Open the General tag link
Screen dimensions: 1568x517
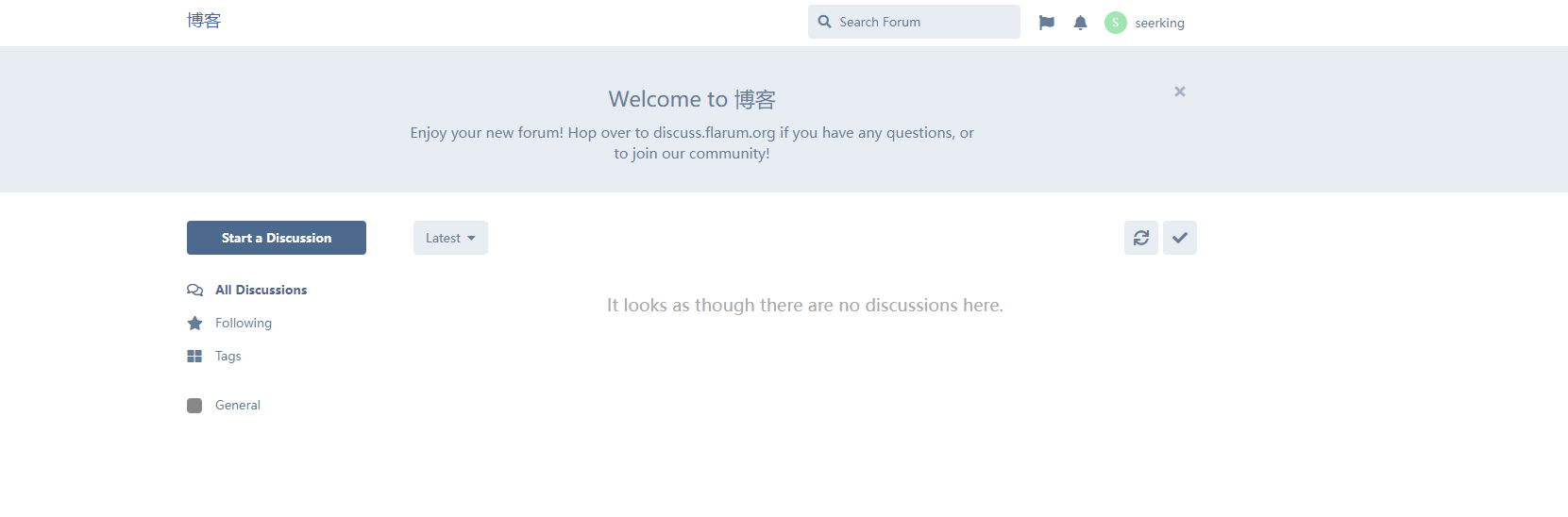tap(224, 405)
